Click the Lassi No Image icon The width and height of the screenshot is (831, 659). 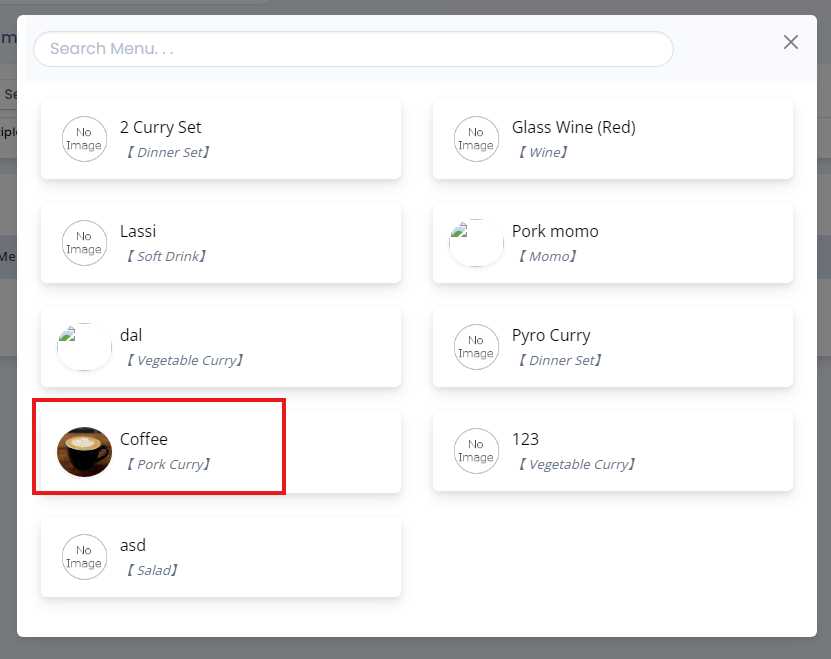[84, 243]
